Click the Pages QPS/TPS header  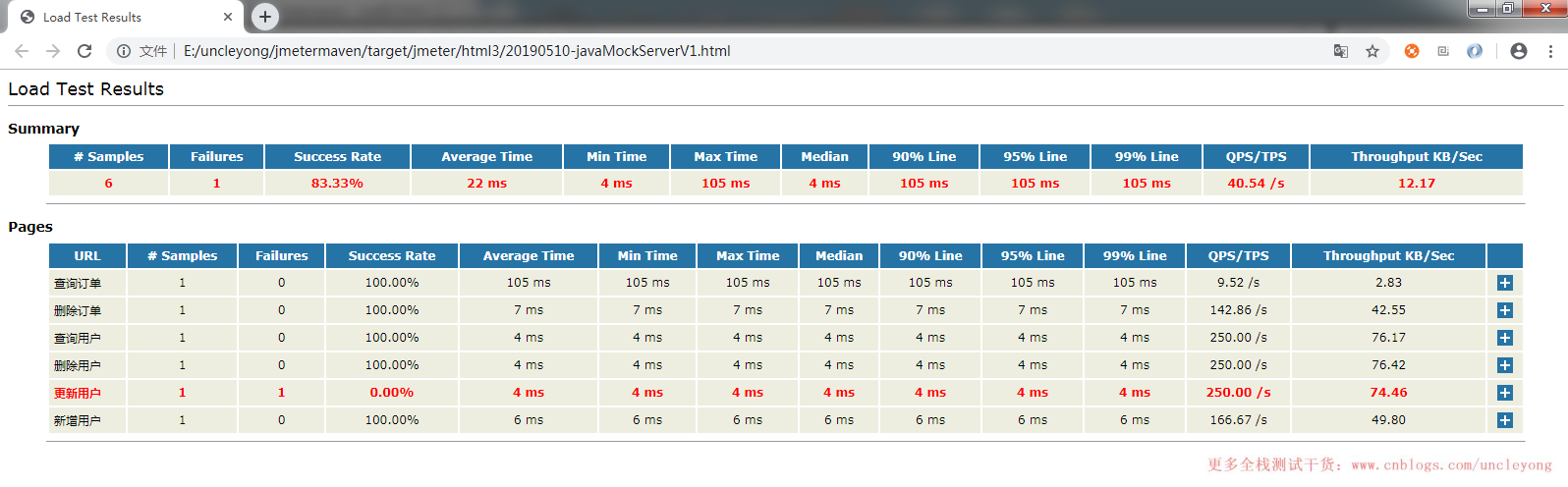pyautogui.click(x=1238, y=255)
